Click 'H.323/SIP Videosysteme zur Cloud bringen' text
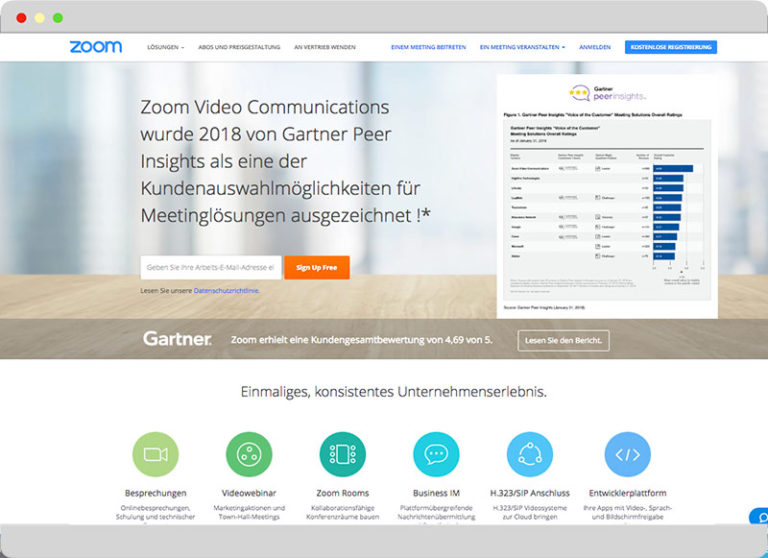Viewport: 768px width, 558px height. click(x=529, y=512)
